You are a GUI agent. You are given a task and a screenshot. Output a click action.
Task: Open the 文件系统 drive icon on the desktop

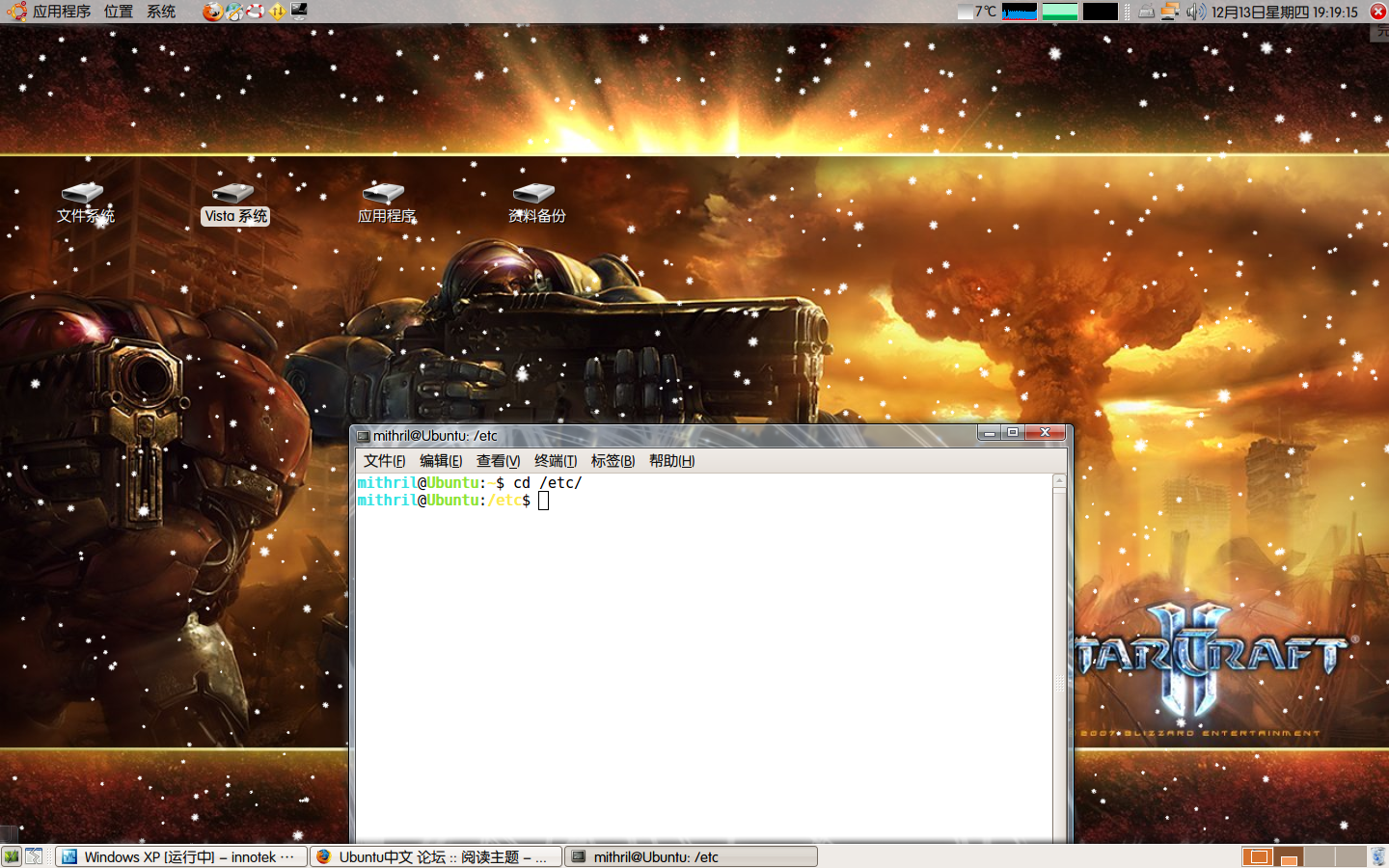click(85, 203)
